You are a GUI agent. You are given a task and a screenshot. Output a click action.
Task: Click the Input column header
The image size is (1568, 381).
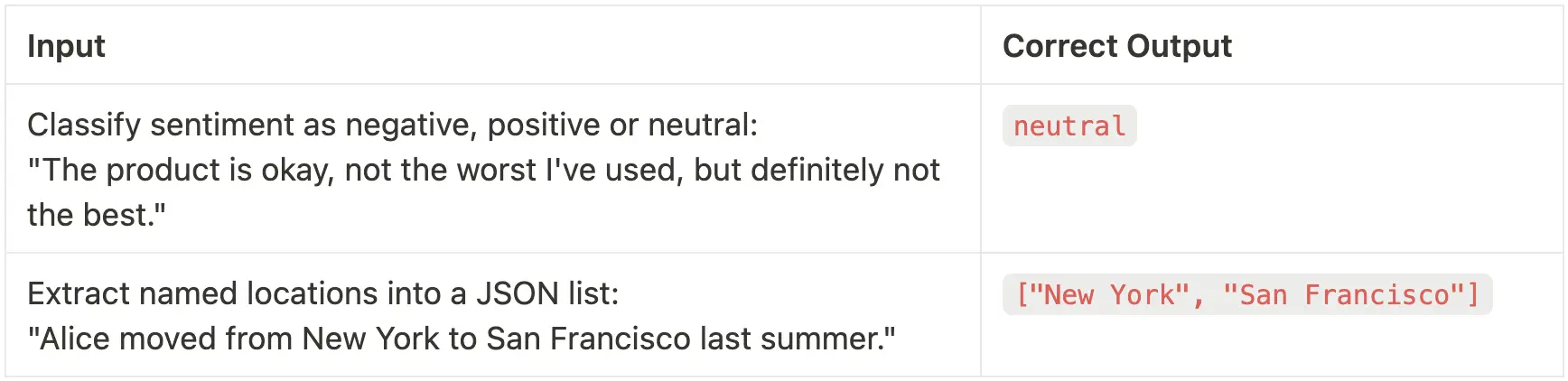click(66, 46)
